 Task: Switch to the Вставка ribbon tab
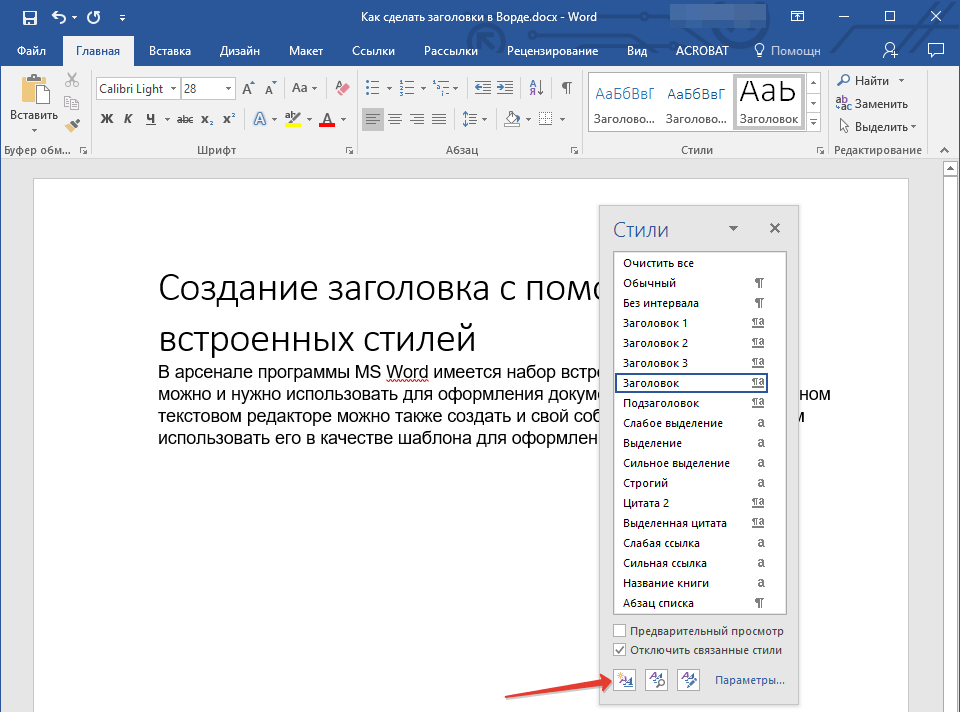coord(170,50)
